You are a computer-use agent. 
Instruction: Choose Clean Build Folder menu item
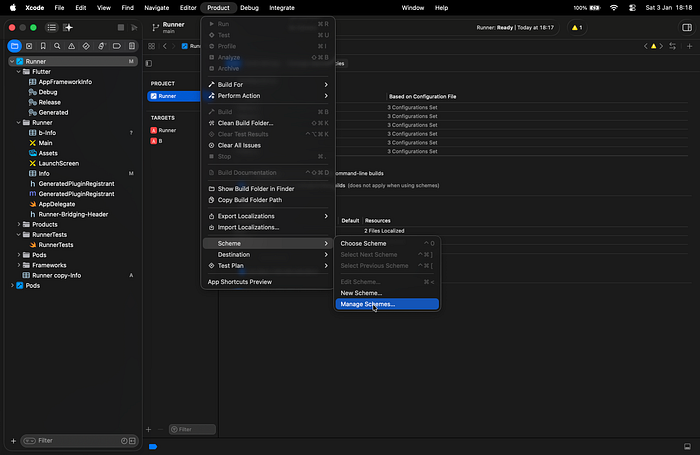click(268, 123)
